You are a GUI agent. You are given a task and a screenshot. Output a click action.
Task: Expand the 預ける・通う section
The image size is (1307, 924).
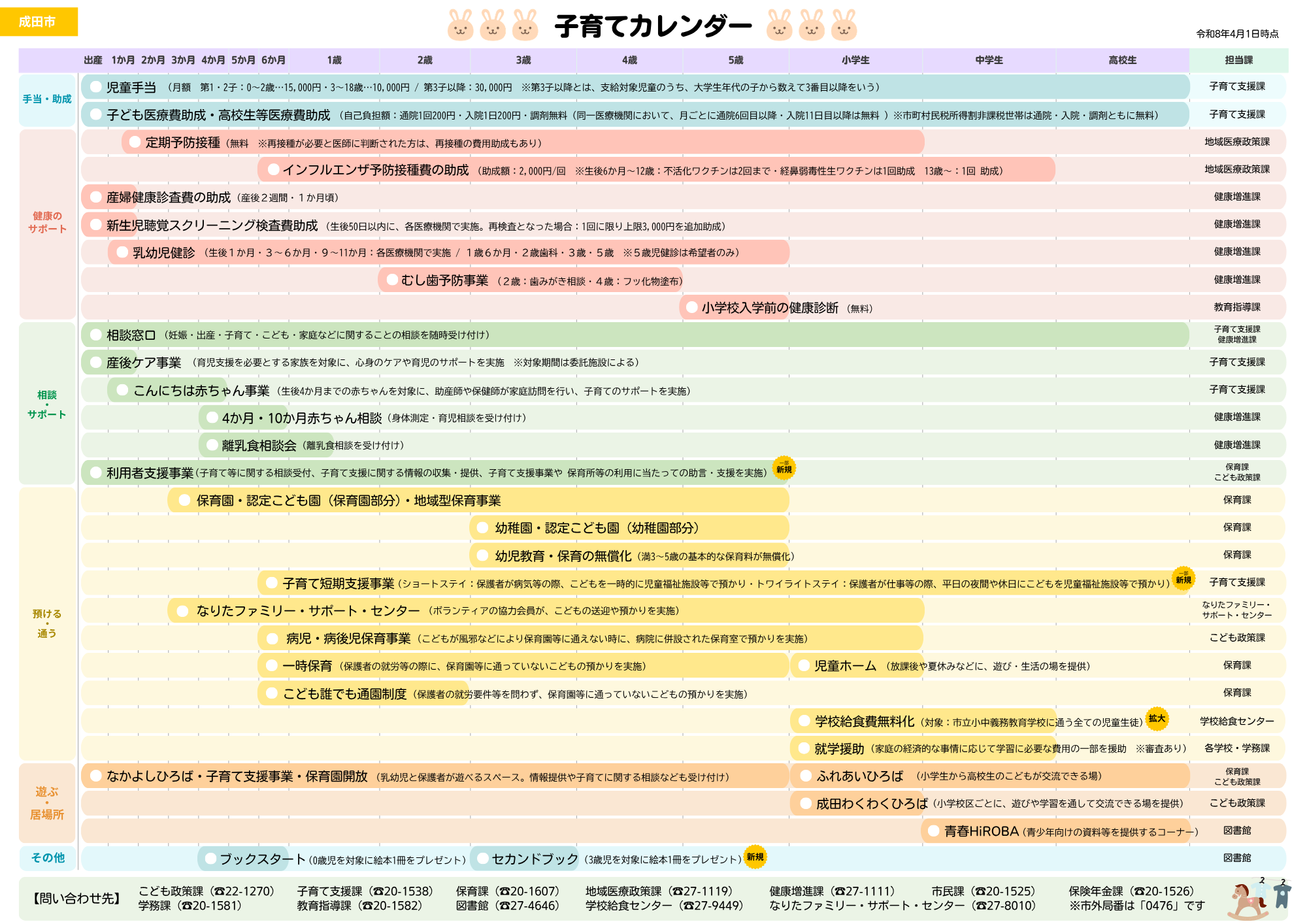pos(48,621)
